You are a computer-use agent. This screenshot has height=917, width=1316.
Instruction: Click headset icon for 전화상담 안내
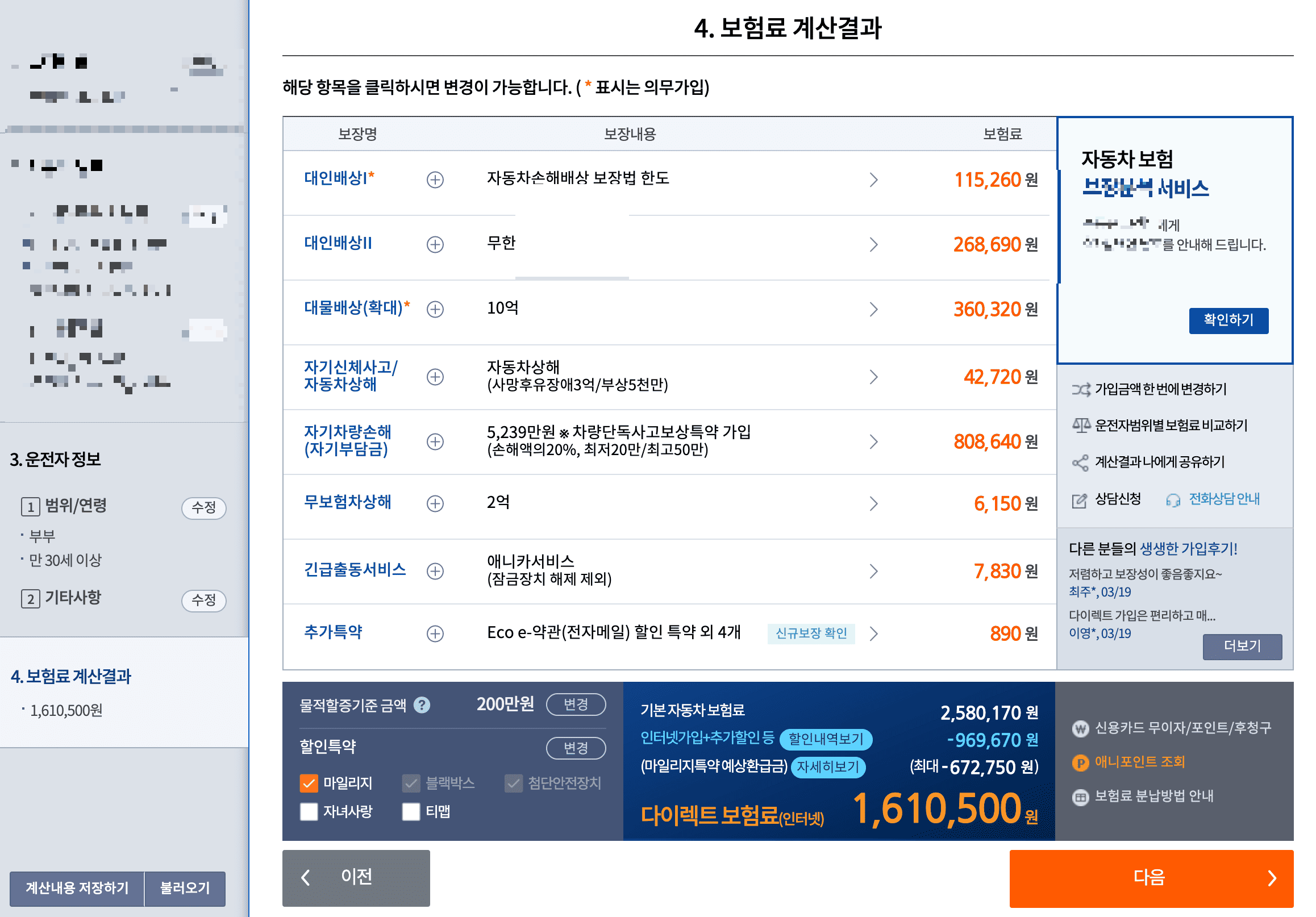[1173, 500]
